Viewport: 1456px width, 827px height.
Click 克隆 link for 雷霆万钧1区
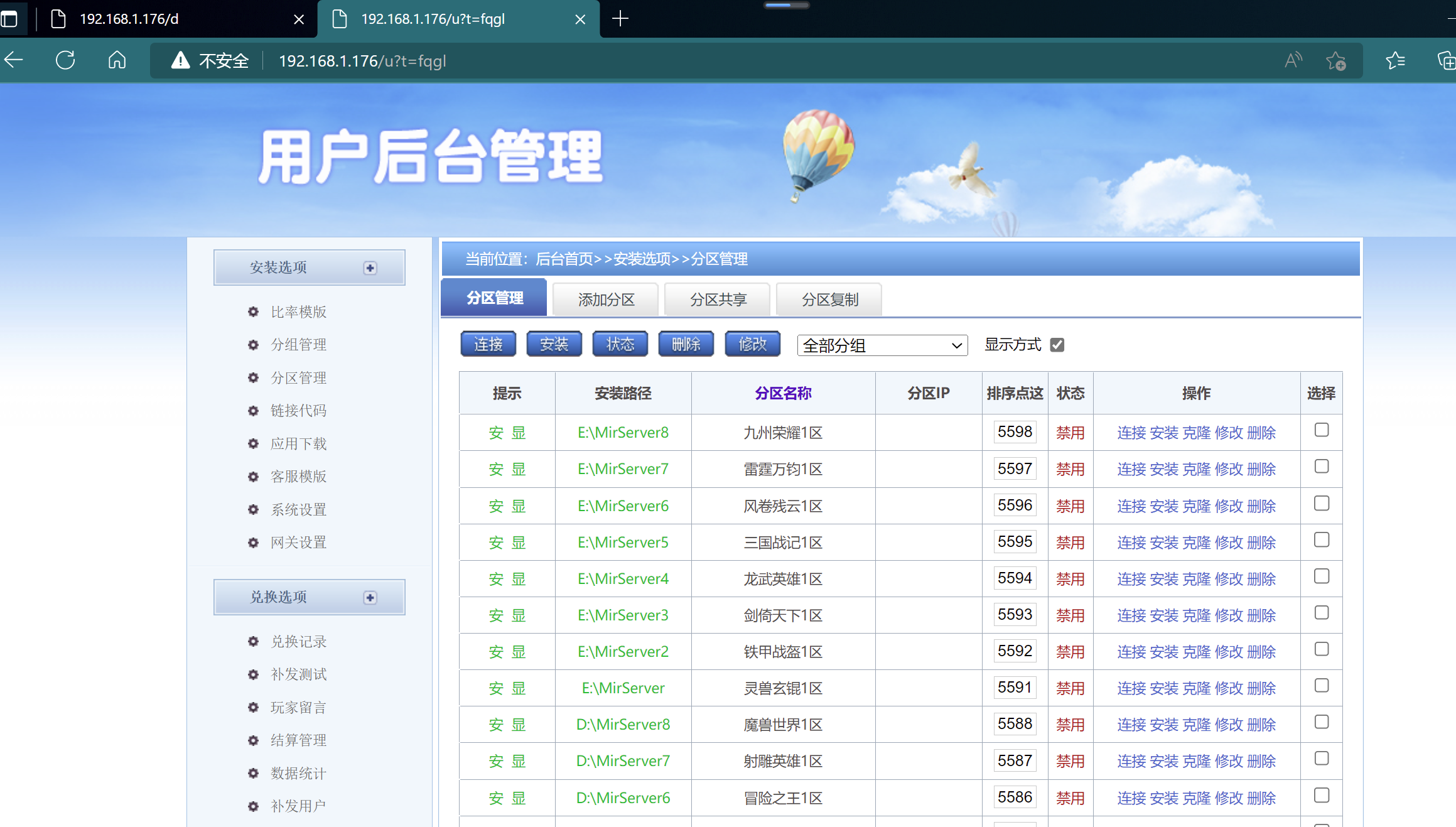(1196, 470)
